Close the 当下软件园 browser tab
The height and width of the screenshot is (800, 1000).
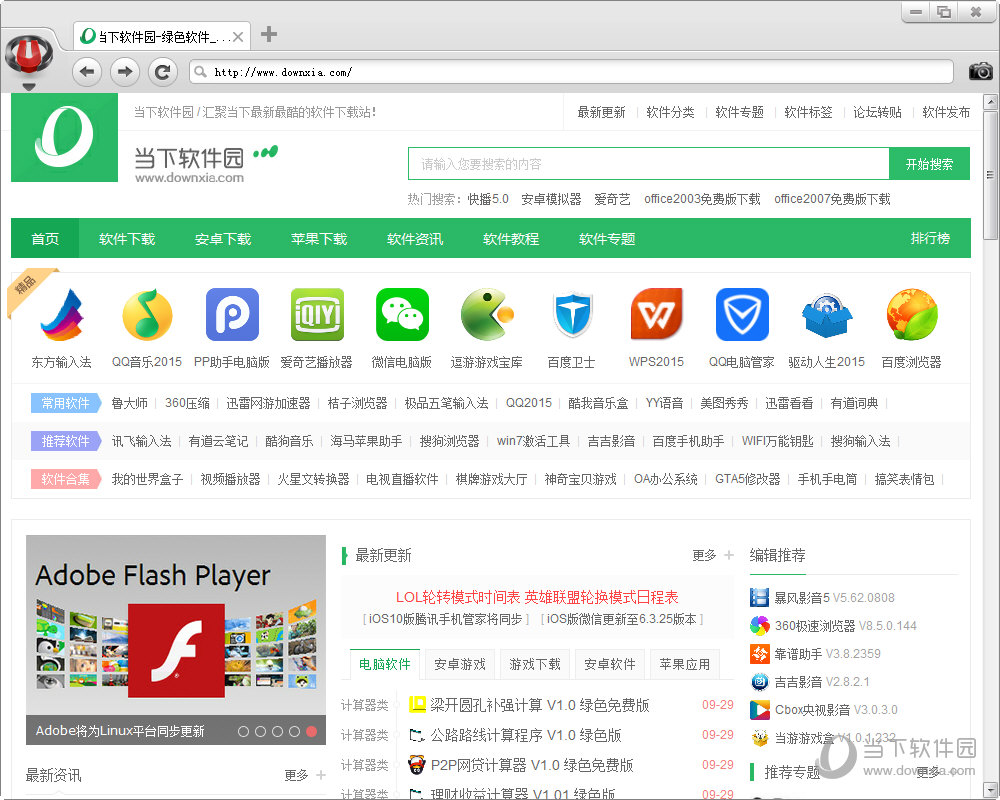(x=238, y=37)
